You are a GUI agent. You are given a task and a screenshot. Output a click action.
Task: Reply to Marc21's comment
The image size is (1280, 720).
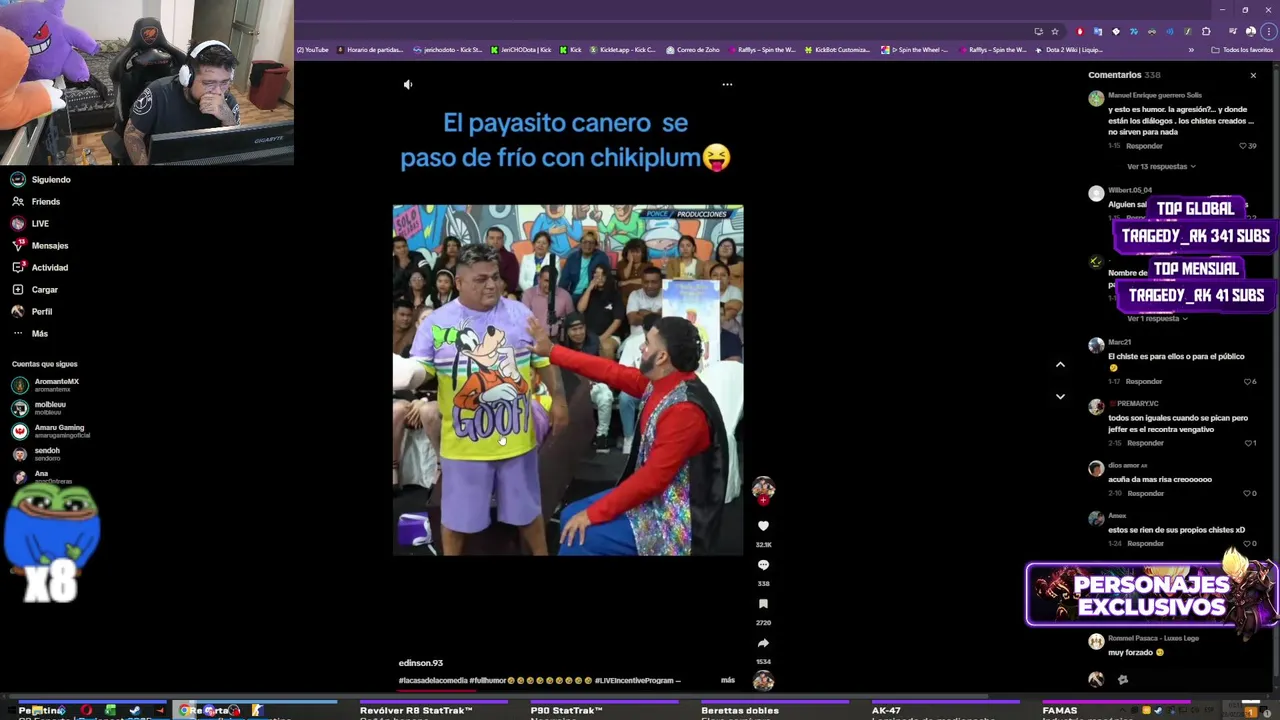coord(1144,382)
